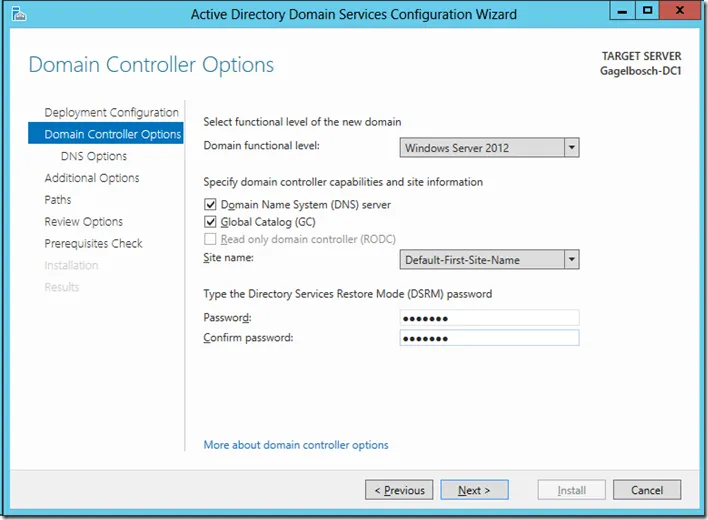Go back with the Previous button

400,490
